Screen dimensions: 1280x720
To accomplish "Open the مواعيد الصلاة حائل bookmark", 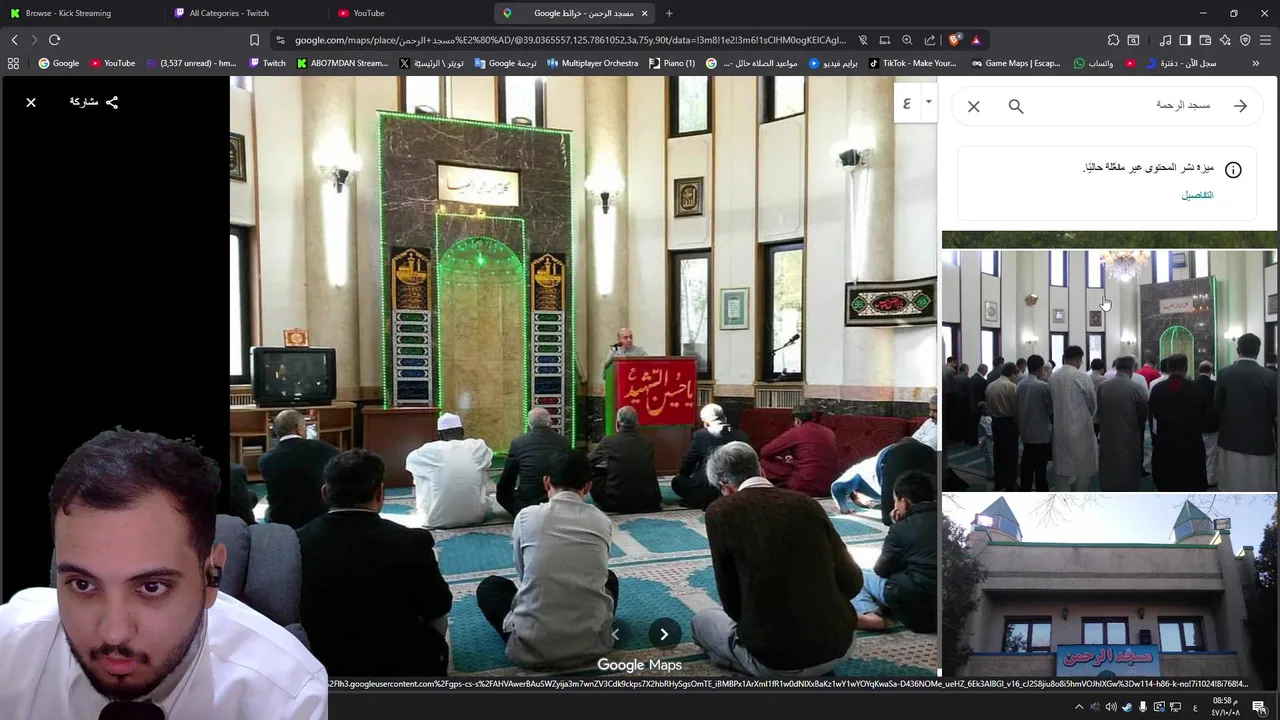I will point(751,63).
